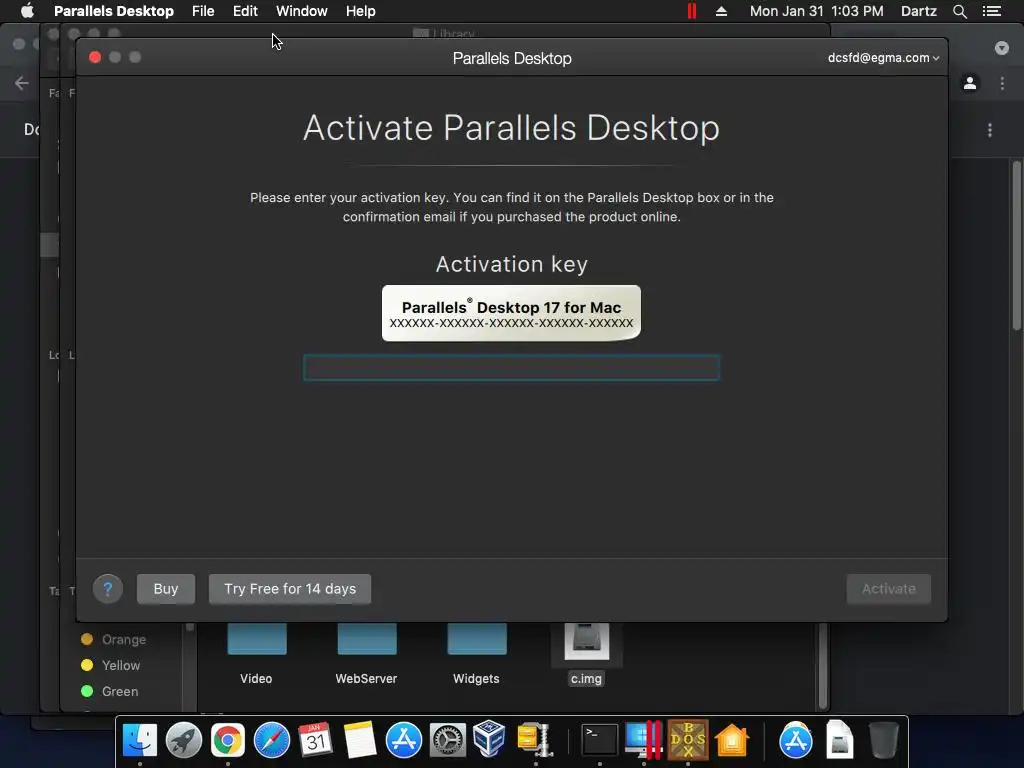Open the File menu

tap(203, 11)
